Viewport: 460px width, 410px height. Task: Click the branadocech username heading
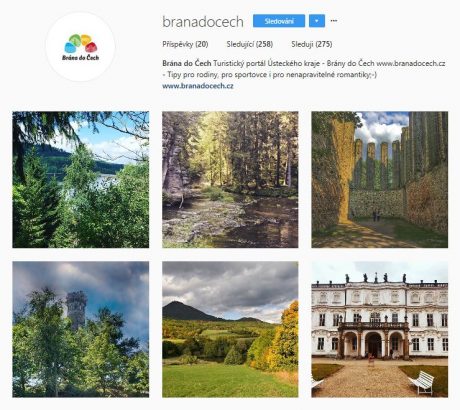203,22
